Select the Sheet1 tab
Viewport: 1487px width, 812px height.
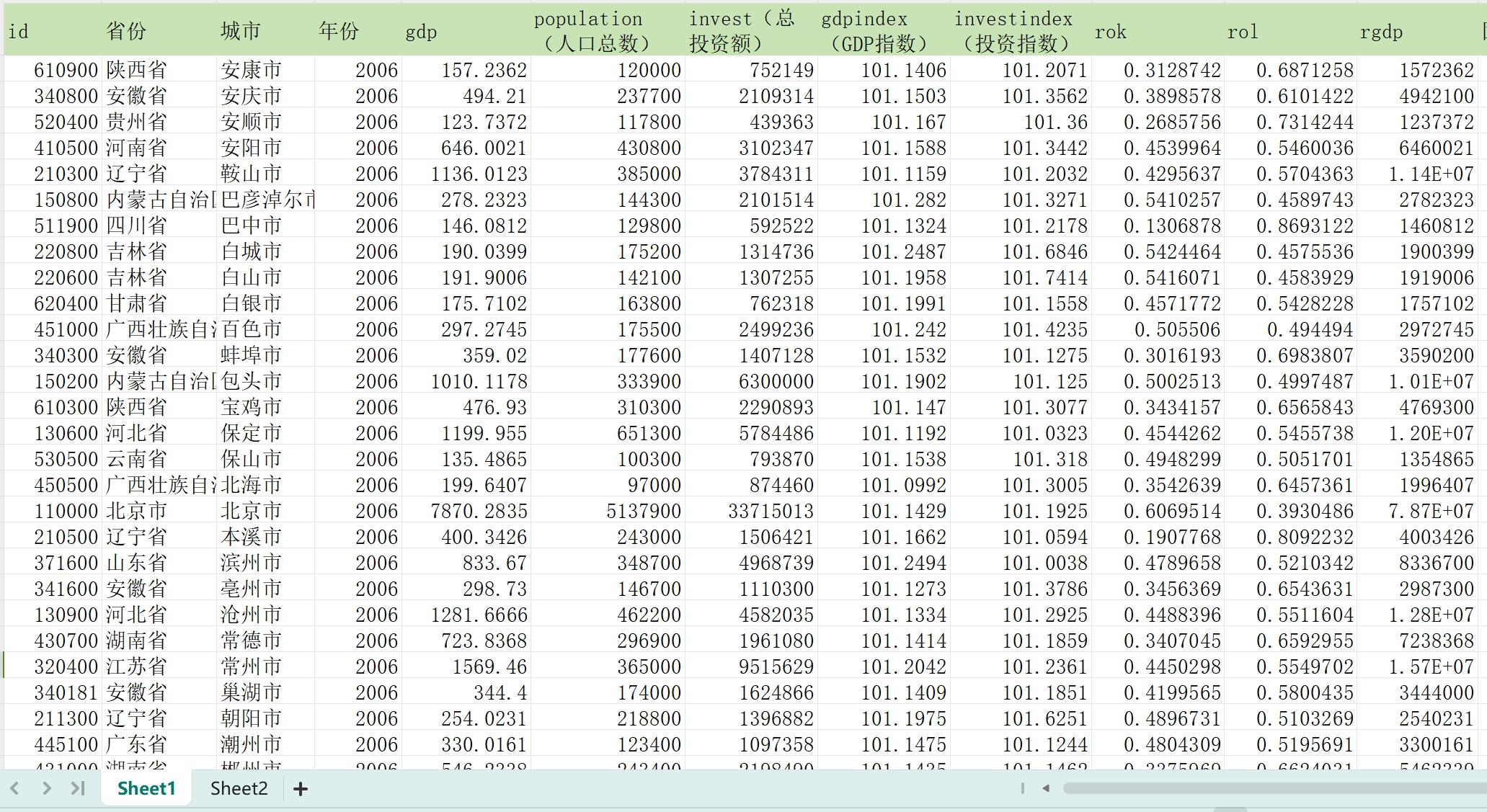coord(146,788)
